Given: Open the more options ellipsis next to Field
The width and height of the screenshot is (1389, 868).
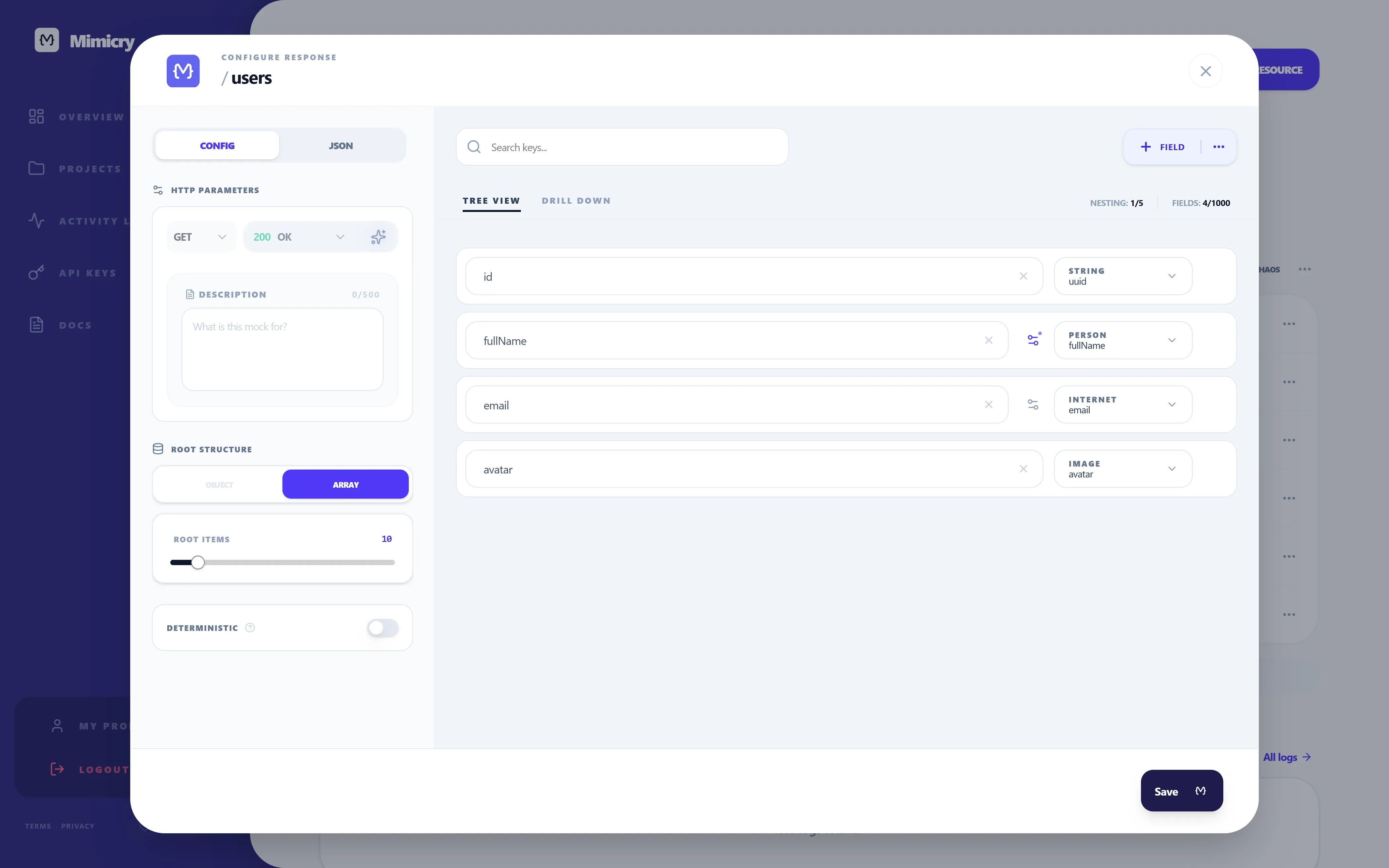Looking at the screenshot, I should pyautogui.click(x=1219, y=147).
